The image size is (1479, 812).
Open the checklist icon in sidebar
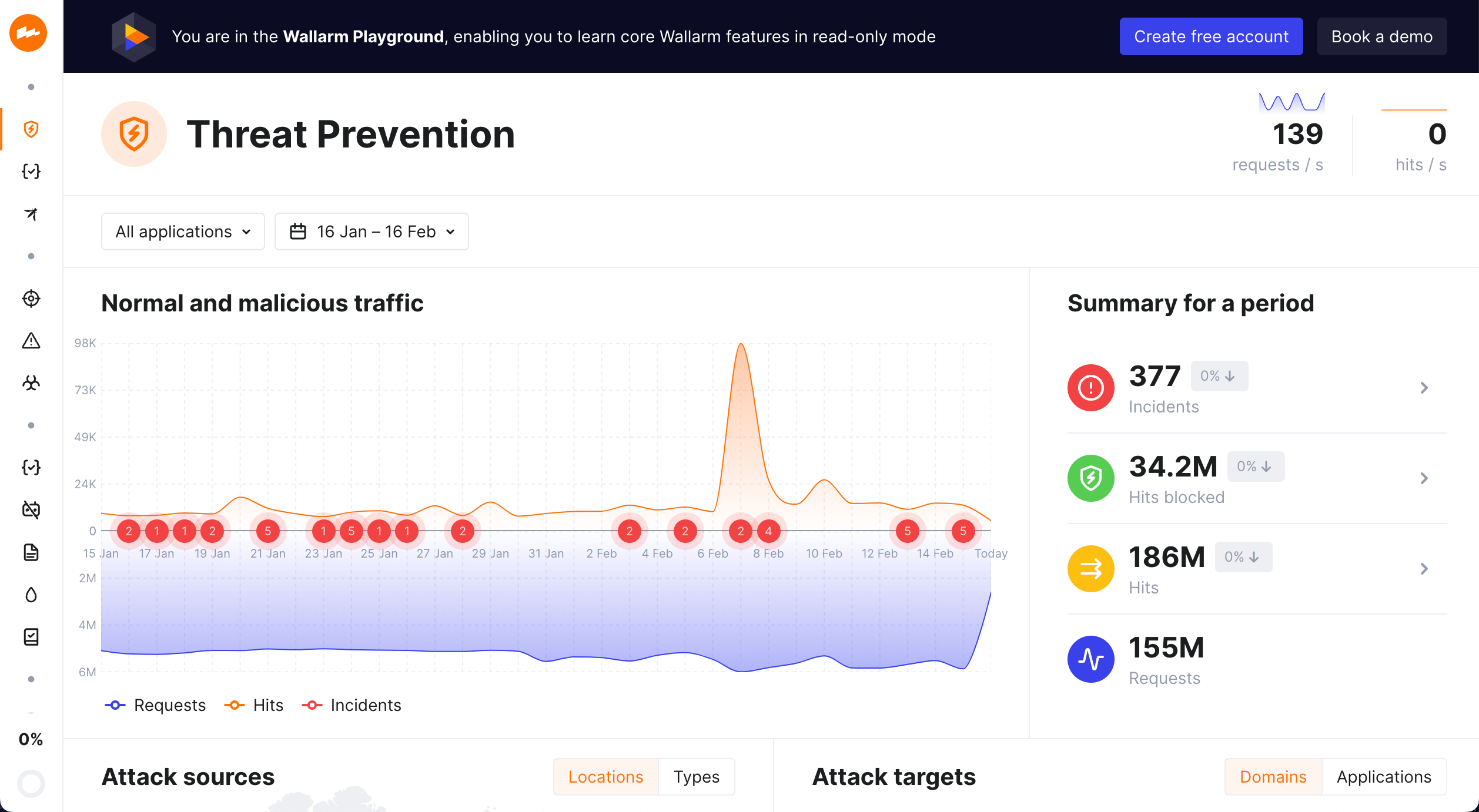click(31, 637)
